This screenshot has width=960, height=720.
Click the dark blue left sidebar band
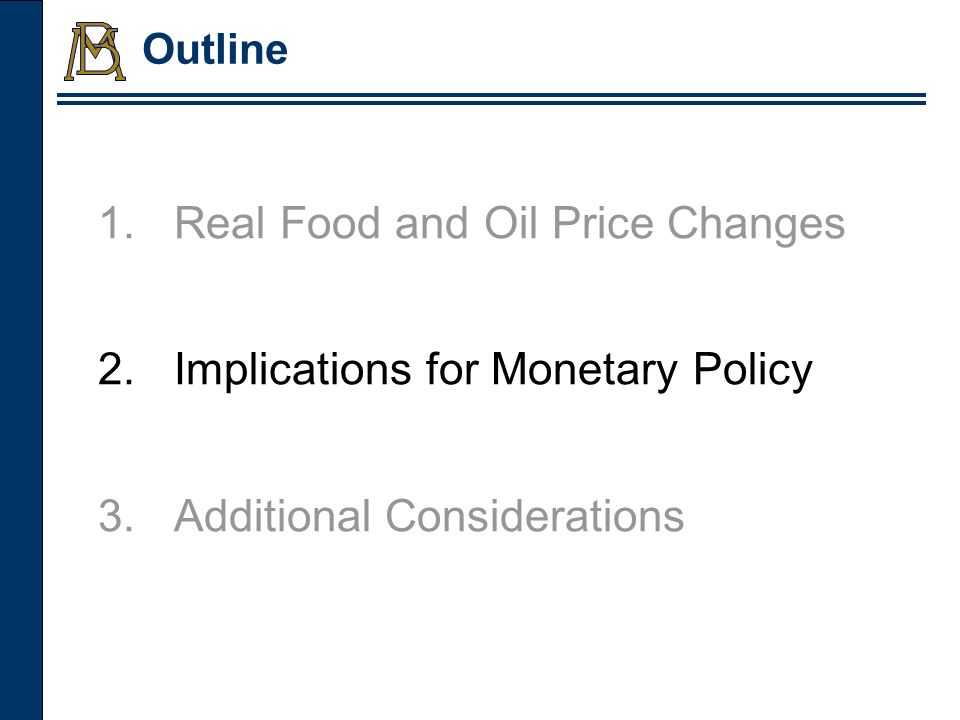[21, 360]
